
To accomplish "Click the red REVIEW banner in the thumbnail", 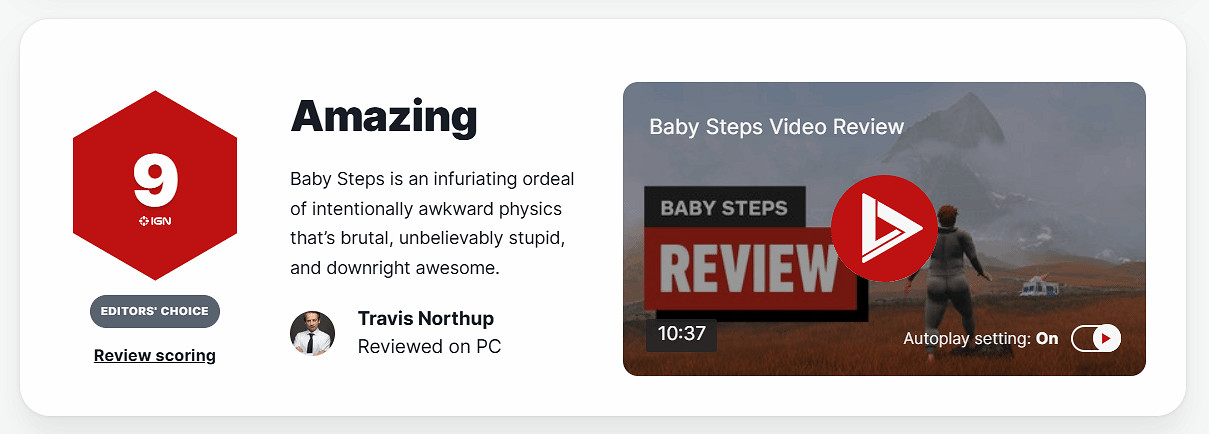I will (x=750, y=265).
